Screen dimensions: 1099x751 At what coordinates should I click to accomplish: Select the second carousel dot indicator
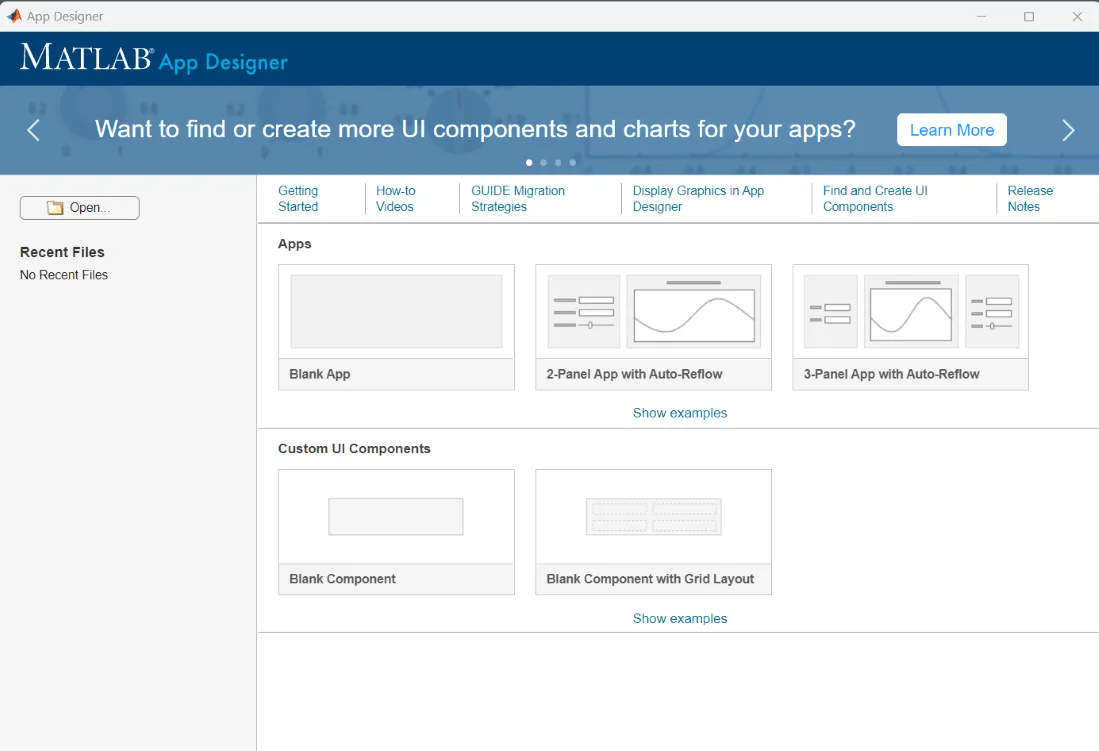(x=543, y=163)
